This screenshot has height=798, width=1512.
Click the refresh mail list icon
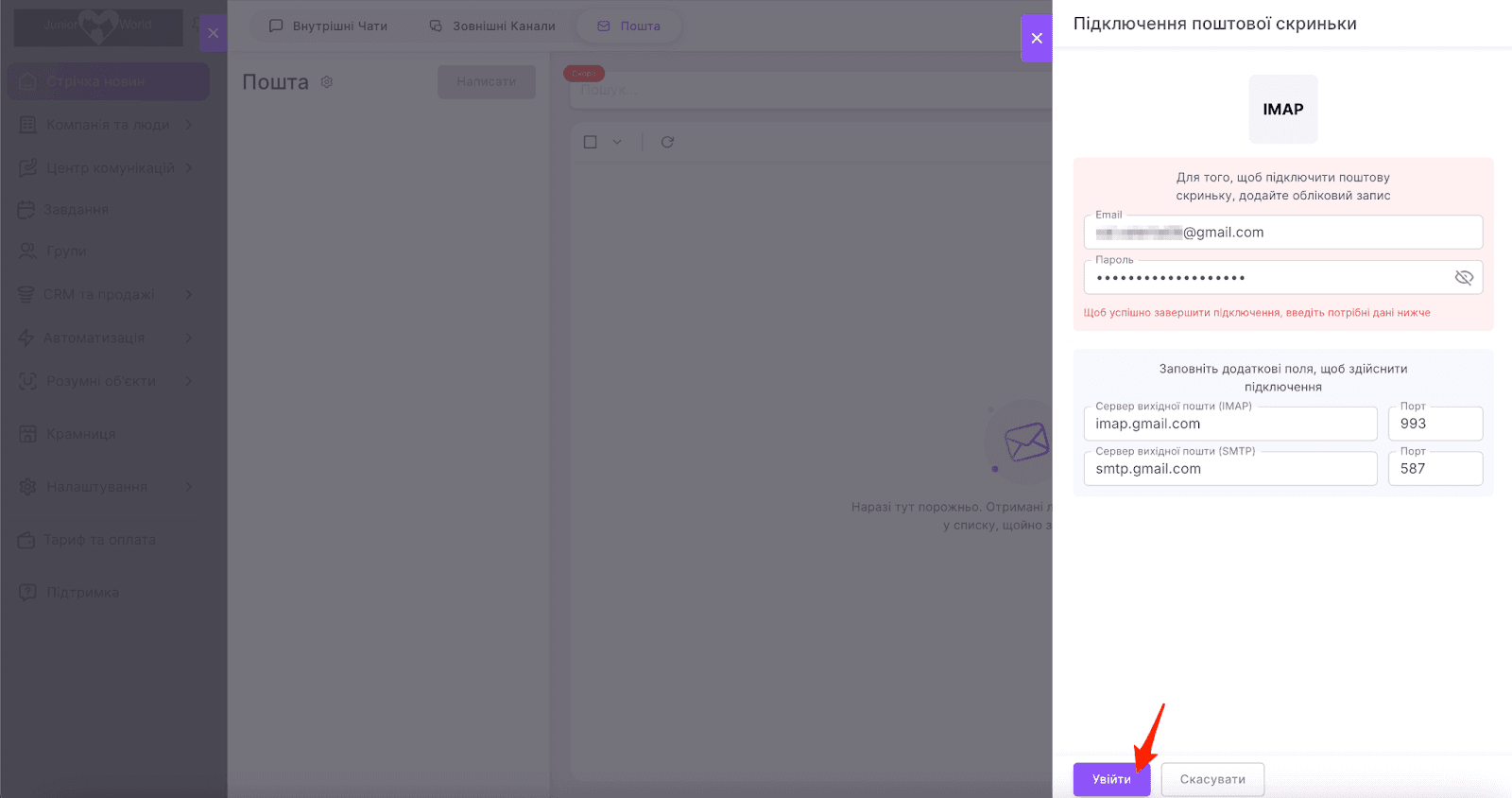(x=667, y=142)
